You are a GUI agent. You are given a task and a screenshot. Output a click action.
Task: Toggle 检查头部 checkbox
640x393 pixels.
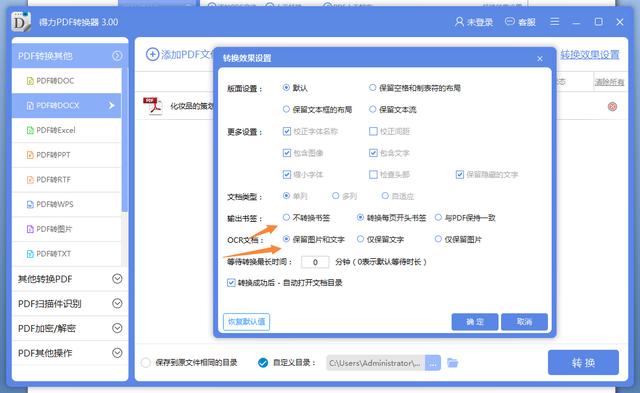tap(373, 174)
